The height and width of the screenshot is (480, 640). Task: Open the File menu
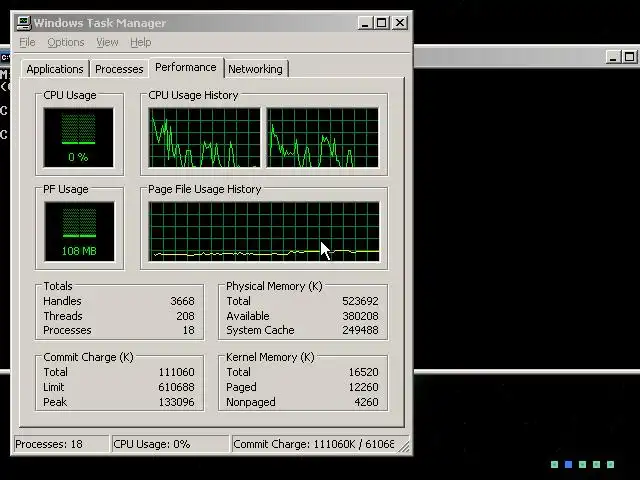[x=27, y=42]
